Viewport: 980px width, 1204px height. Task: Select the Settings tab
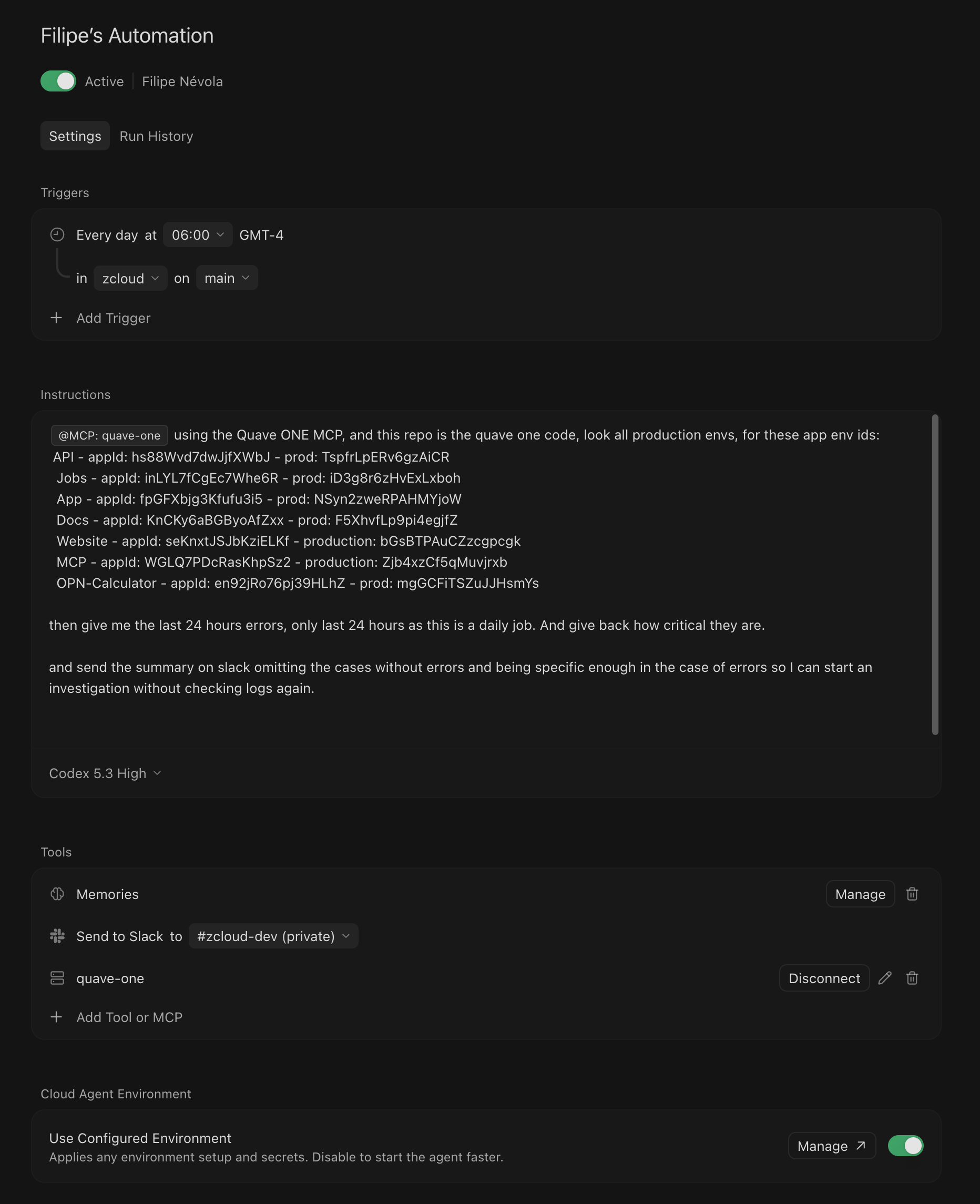click(75, 136)
